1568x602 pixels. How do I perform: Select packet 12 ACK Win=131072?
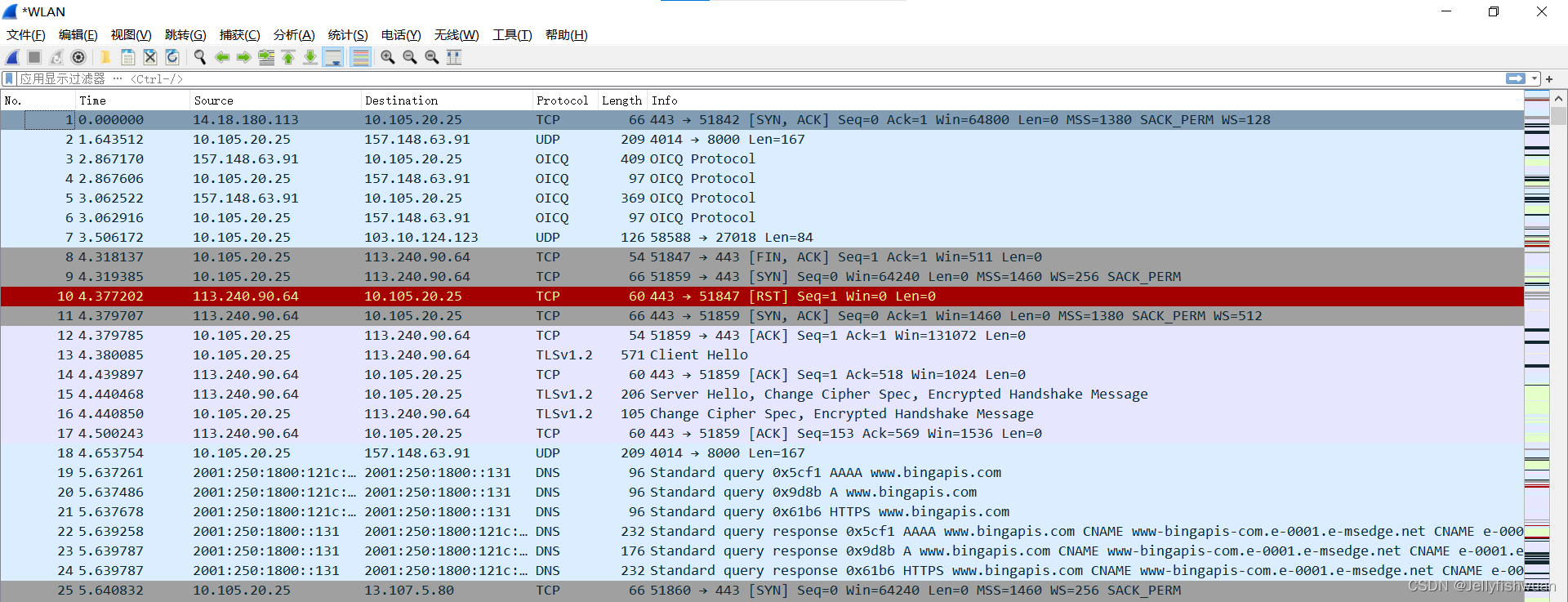coord(762,336)
